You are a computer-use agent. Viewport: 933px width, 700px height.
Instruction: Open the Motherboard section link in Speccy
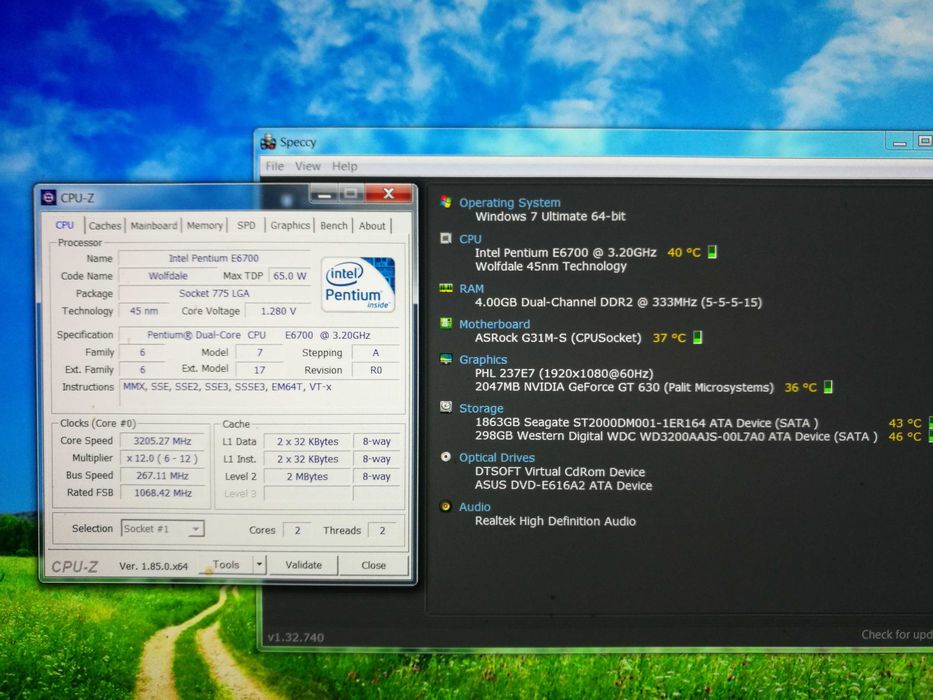(494, 324)
